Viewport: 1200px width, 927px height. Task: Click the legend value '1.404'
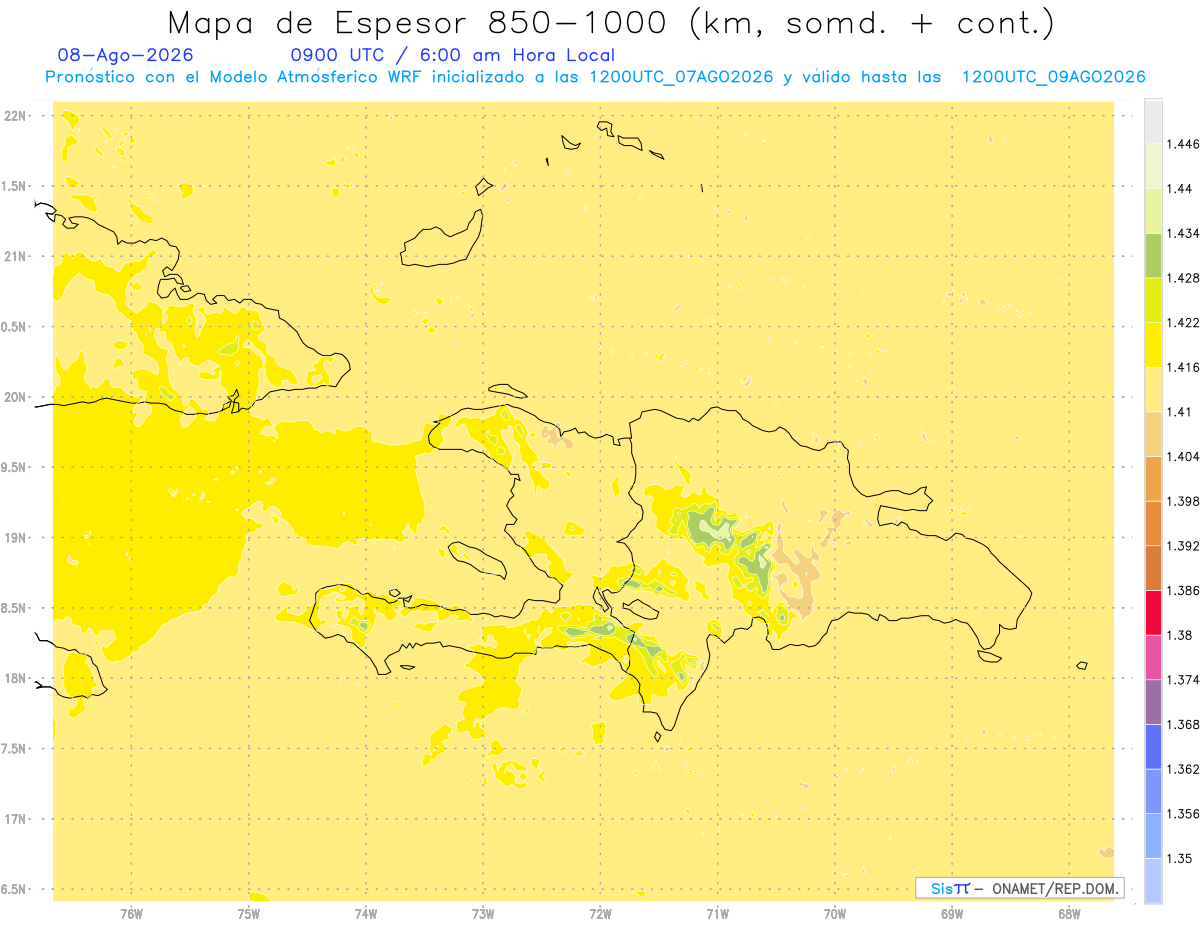[x=1182, y=456]
